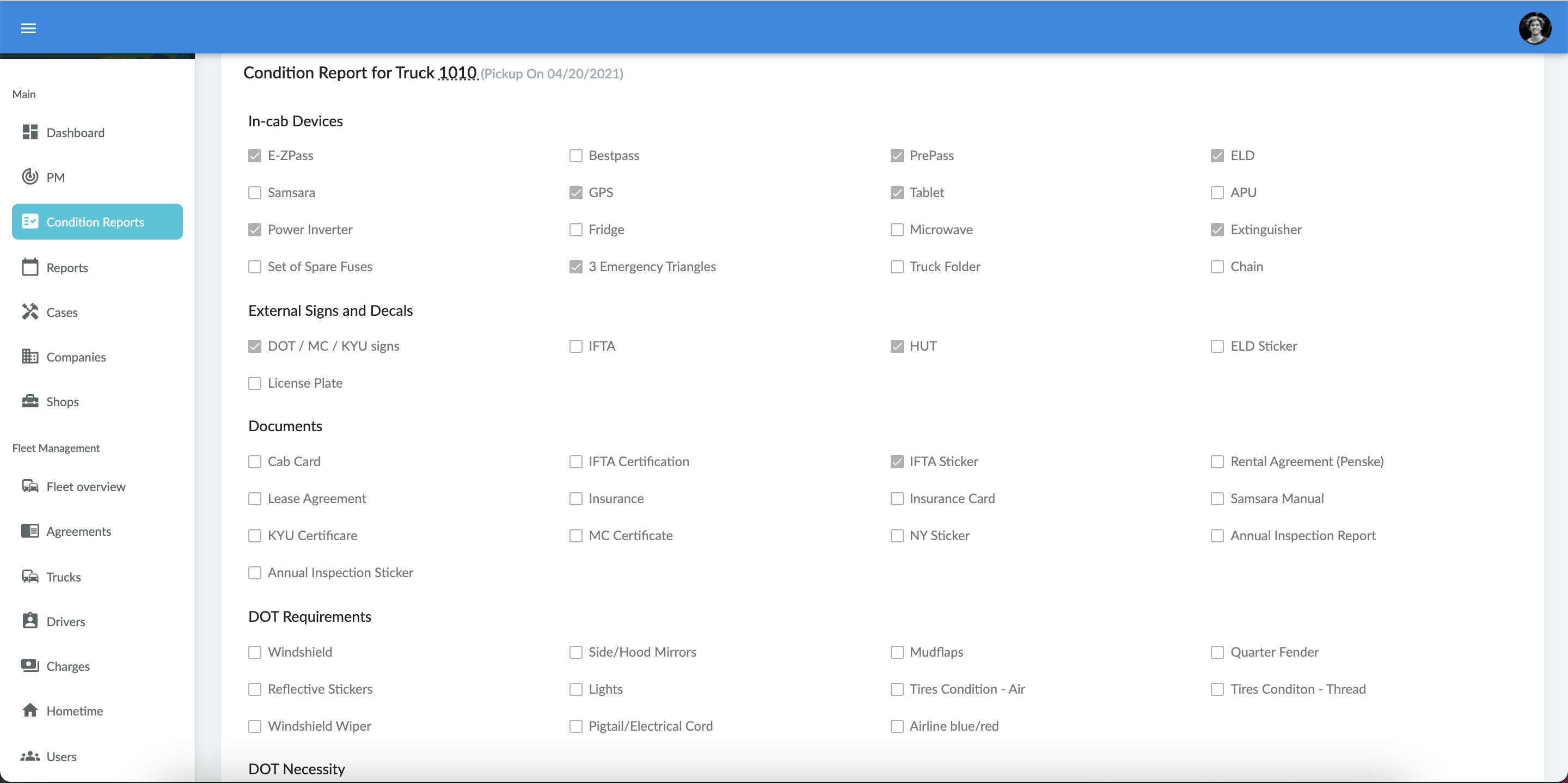Open Fleet overview from the sidebar
Image resolution: width=1568 pixels, height=783 pixels.
(30, 486)
